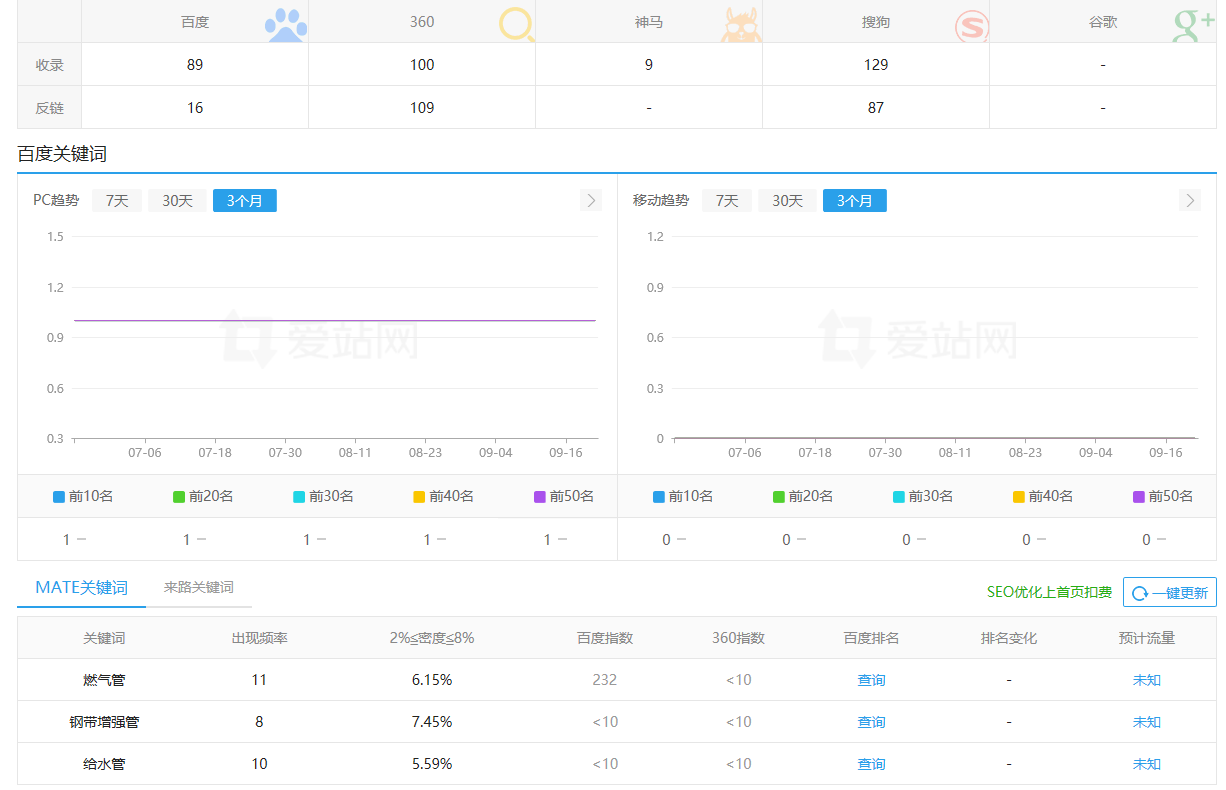
Task: Click Baidu 反链 value 16
Action: coord(195,108)
